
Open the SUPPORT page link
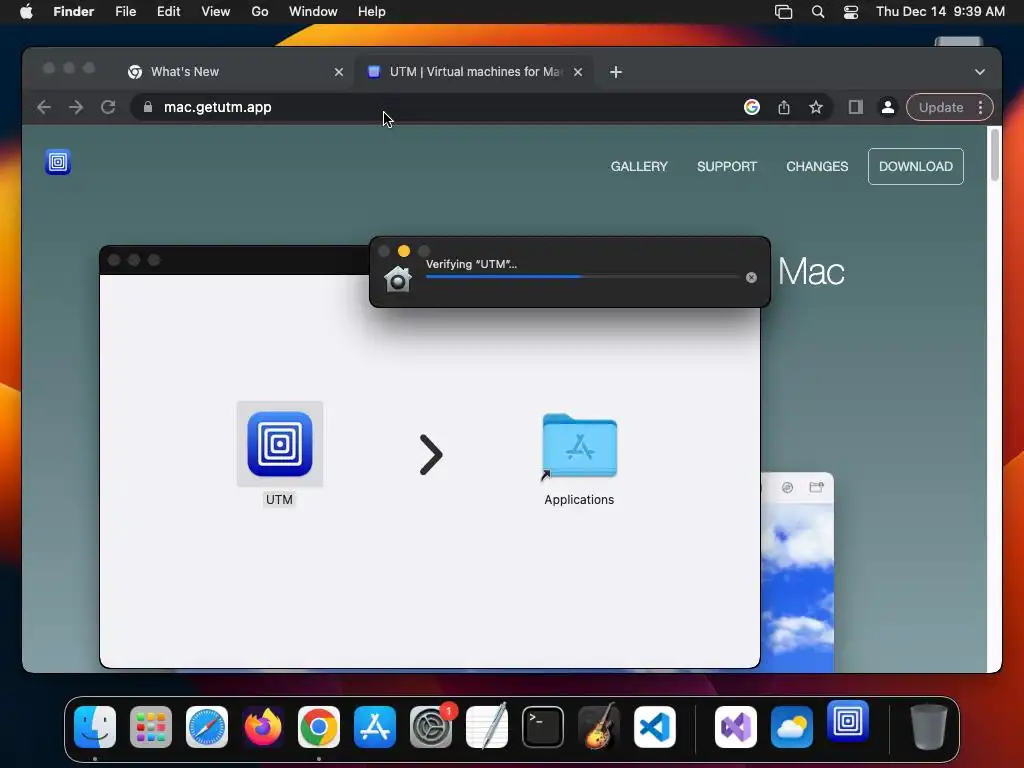727,167
